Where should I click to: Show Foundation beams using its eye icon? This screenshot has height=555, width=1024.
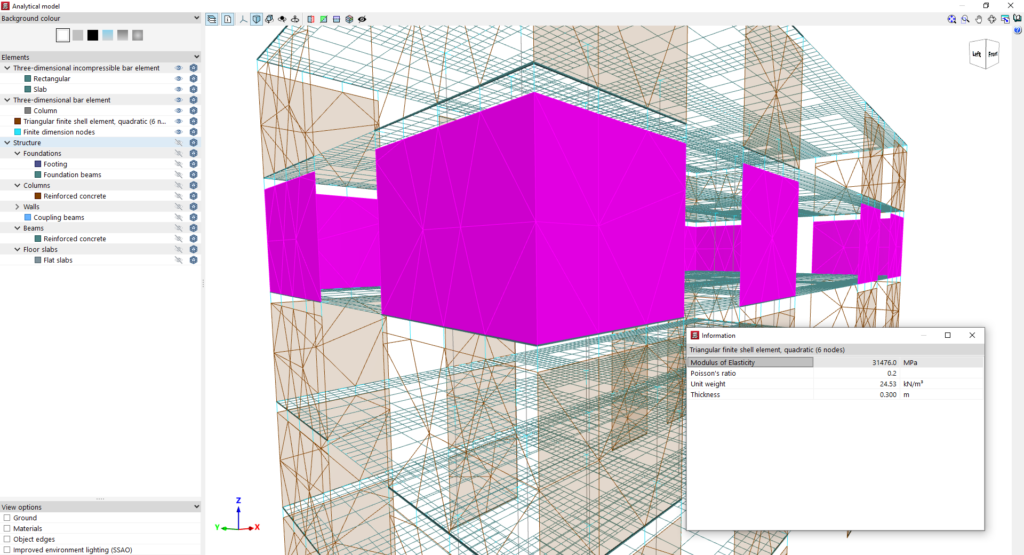point(178,175)
